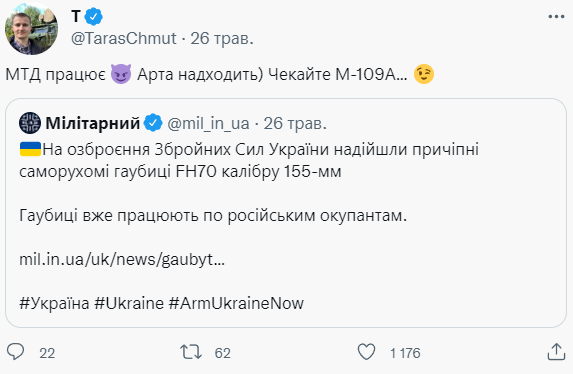The width and height of the screenshot is (573, 374).
Task: View the 1 176 likes count
Action: coord(405,353)
